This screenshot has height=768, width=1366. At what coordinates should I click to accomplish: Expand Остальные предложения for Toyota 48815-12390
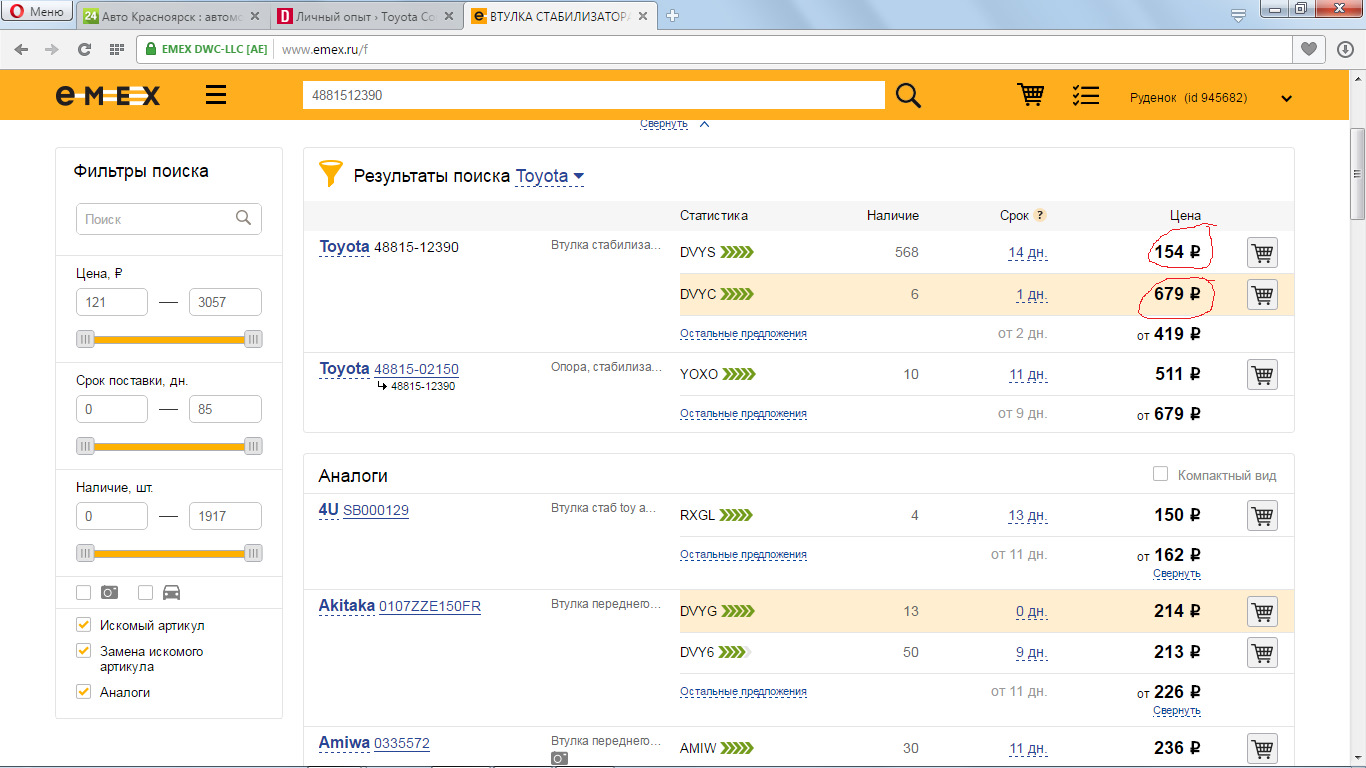point(743,334)
